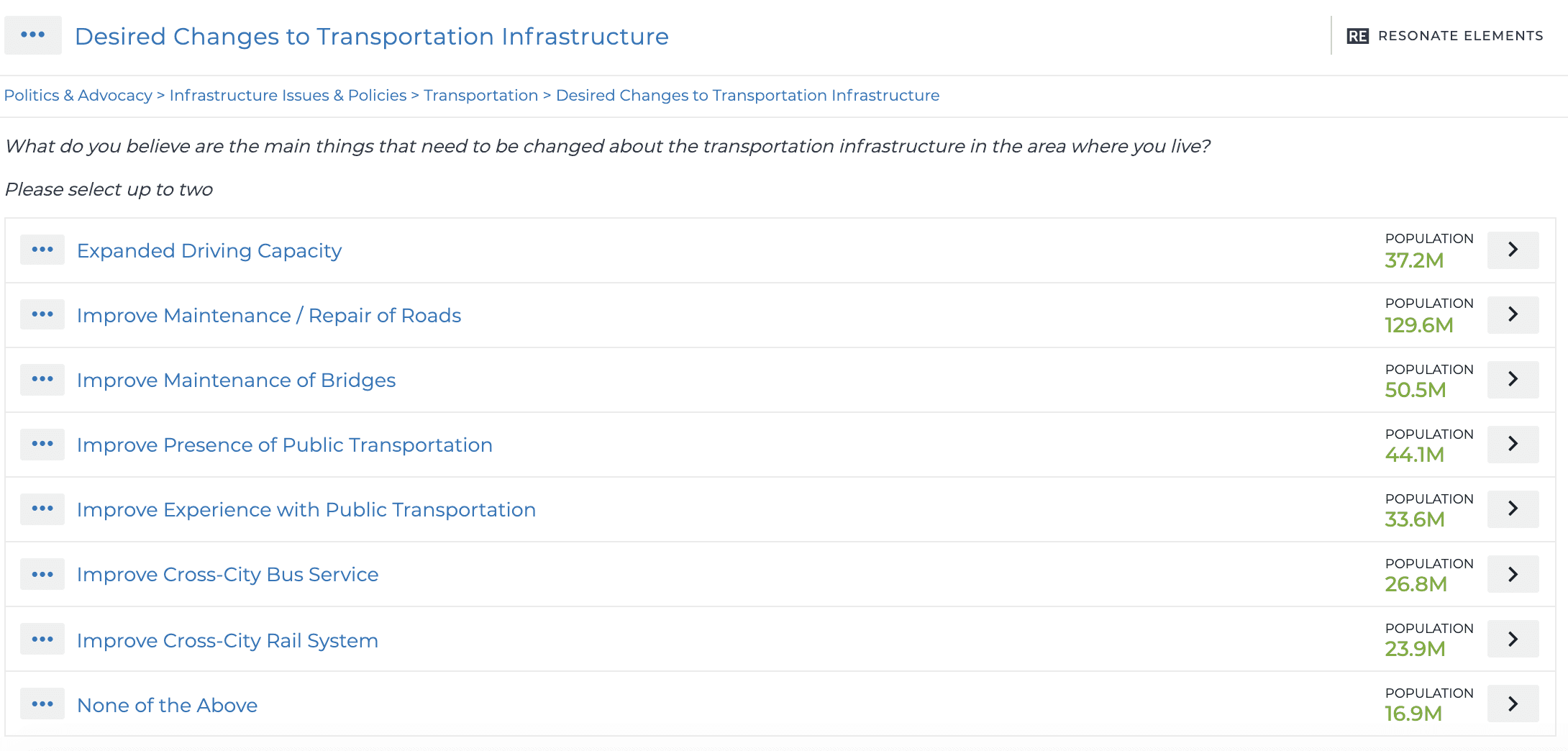Open the Politics & Advocacy breadcrumb
Screen dimensions: 1568x751
tap(77, 95)
